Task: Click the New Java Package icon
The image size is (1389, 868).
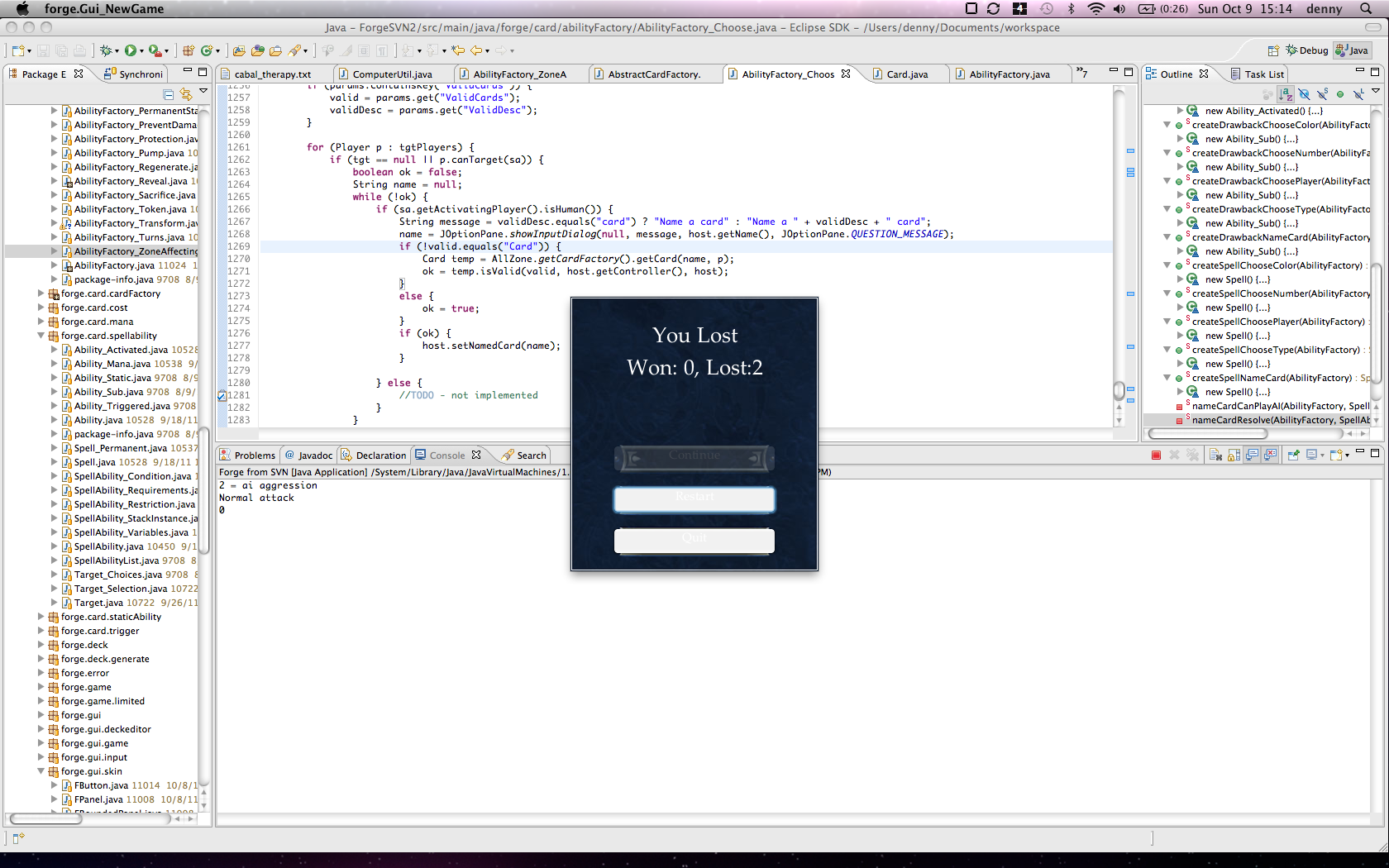Action: [189, 50]
